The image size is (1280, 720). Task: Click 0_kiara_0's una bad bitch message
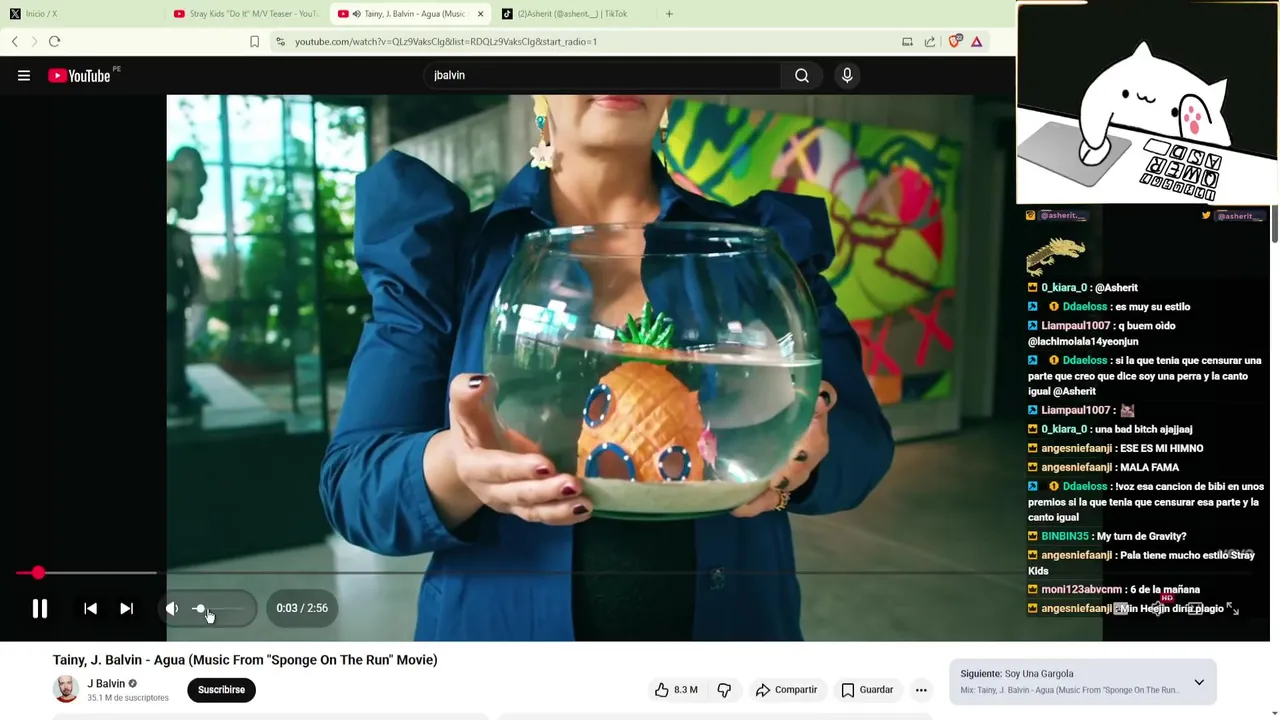tap(1110, 429)
